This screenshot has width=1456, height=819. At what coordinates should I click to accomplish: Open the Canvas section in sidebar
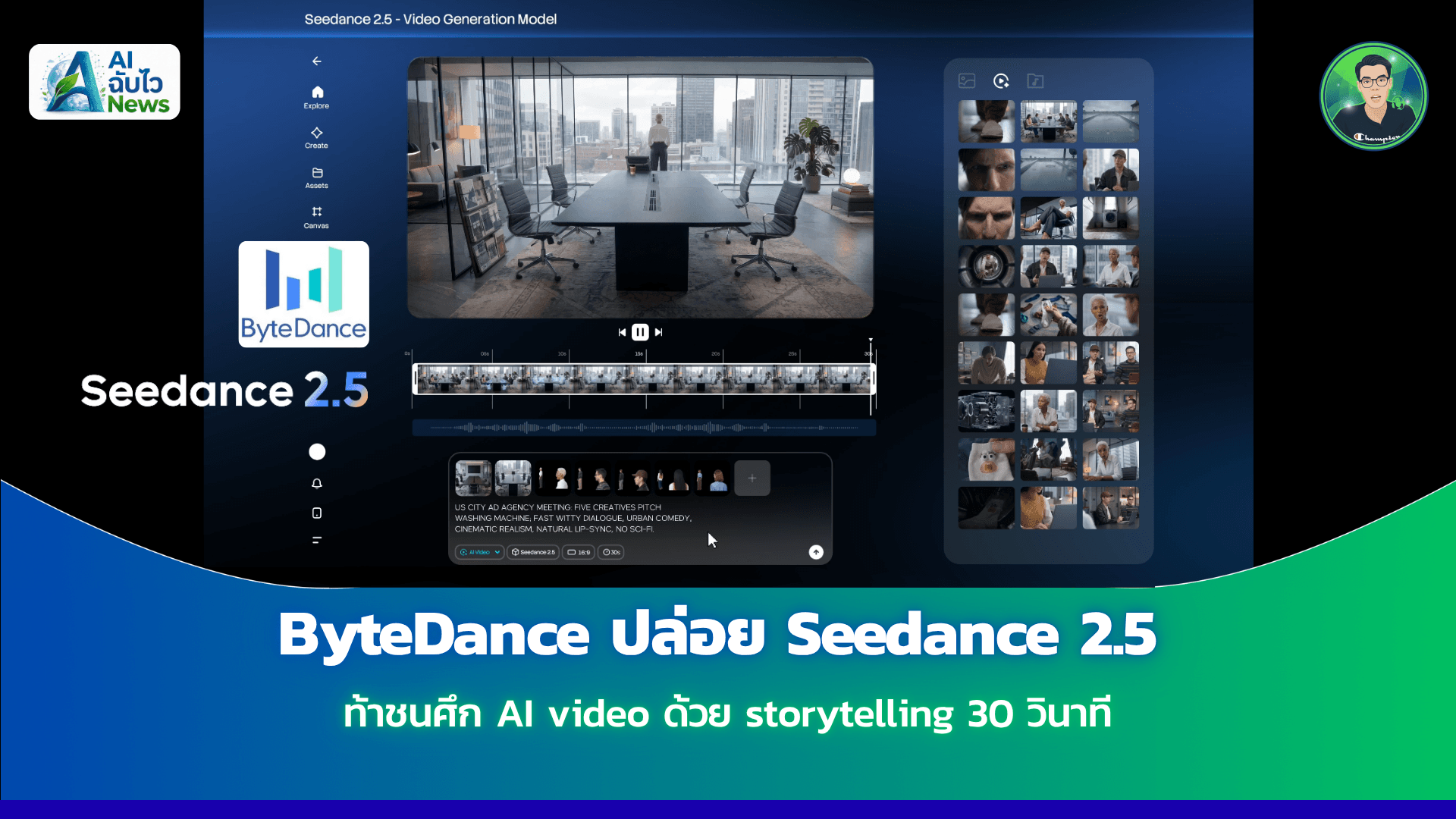pyautogui.click(x=317, y=217)
